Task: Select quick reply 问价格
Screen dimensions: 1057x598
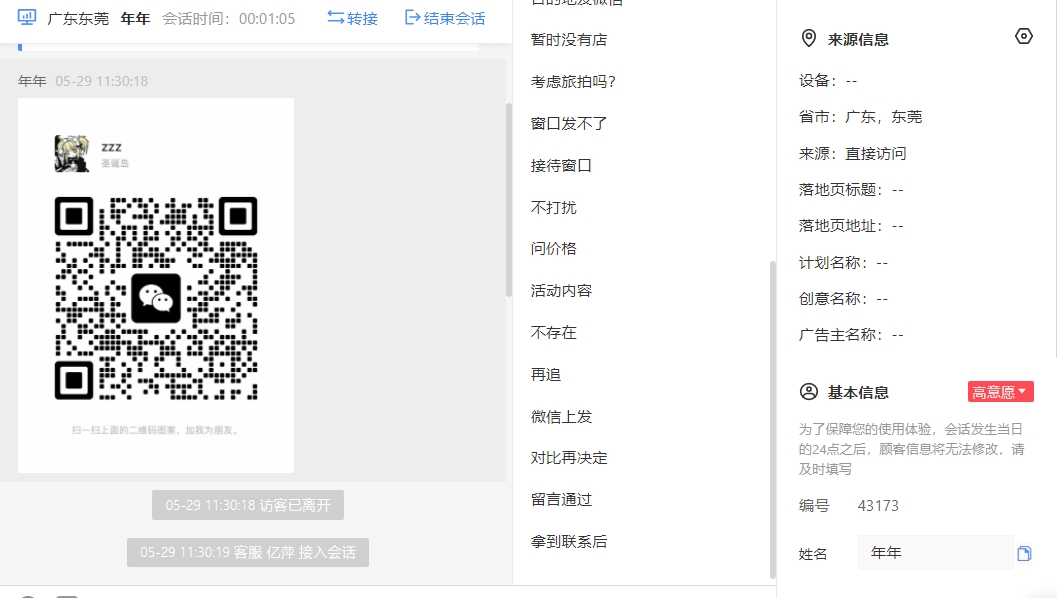Action: tap(553, 249)
